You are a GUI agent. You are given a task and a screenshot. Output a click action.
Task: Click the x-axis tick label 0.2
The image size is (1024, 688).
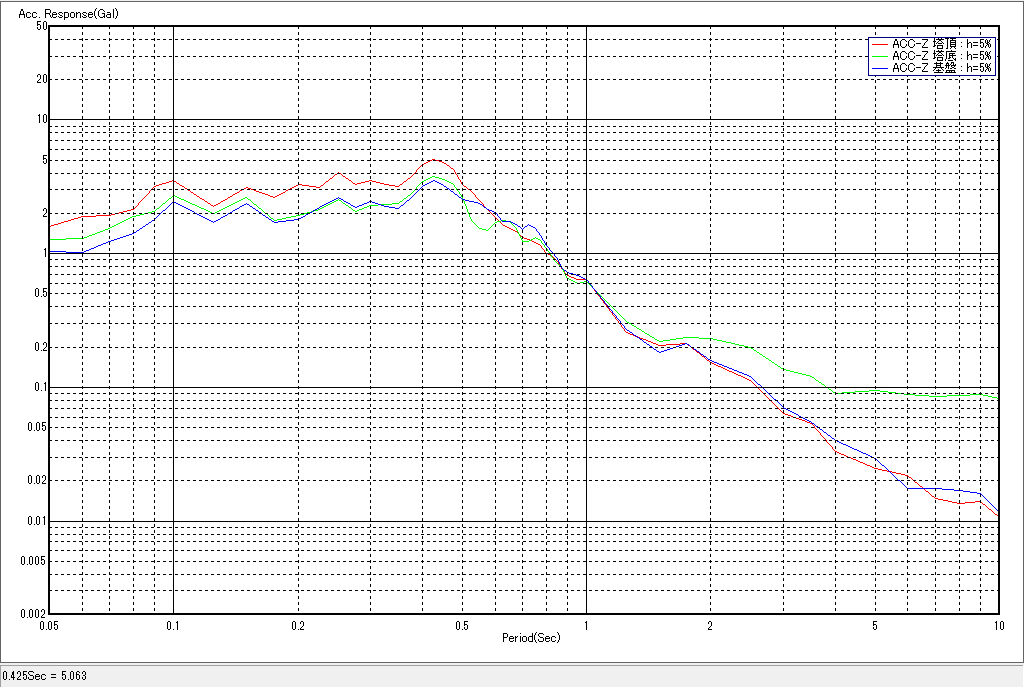298,626
